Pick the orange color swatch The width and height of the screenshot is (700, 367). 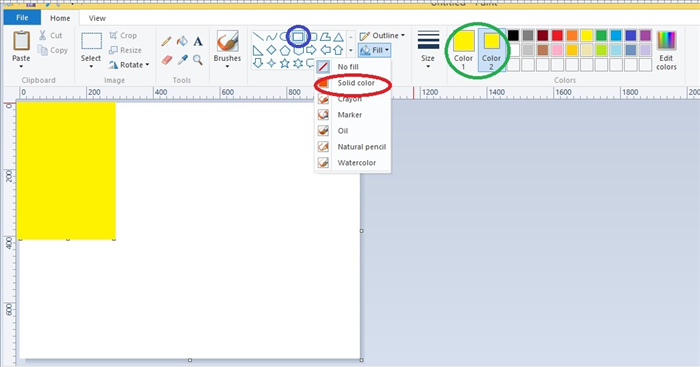pyautogui.click(x=572, y=35)
